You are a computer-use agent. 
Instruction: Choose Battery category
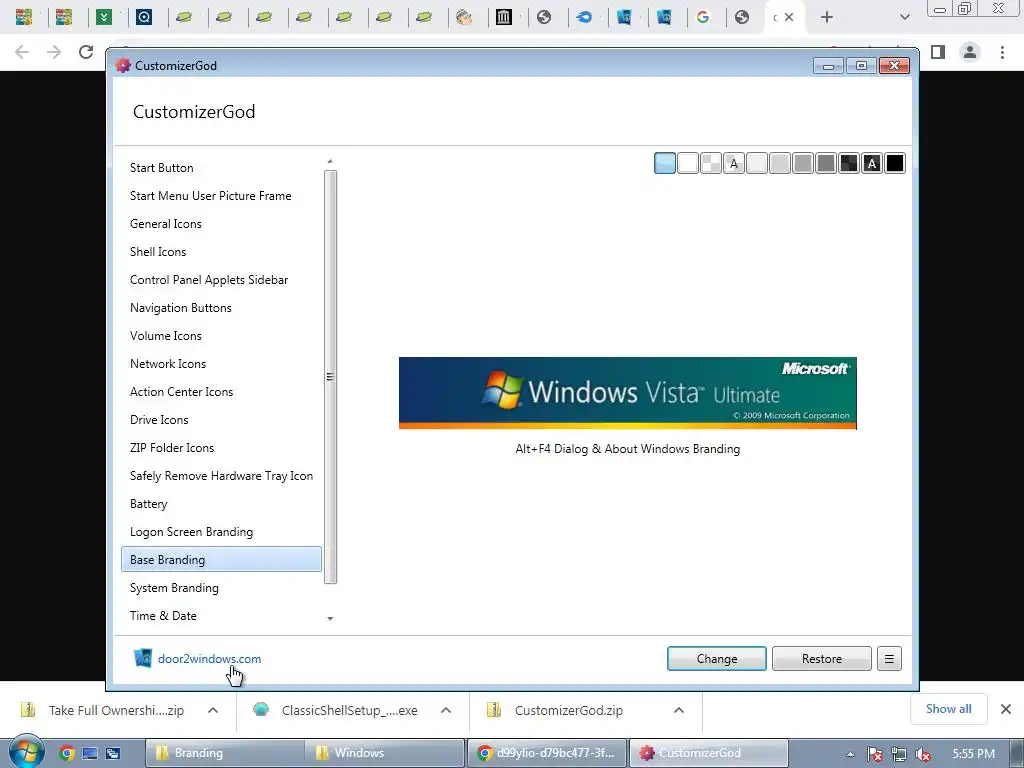click(x=221, y=504)
